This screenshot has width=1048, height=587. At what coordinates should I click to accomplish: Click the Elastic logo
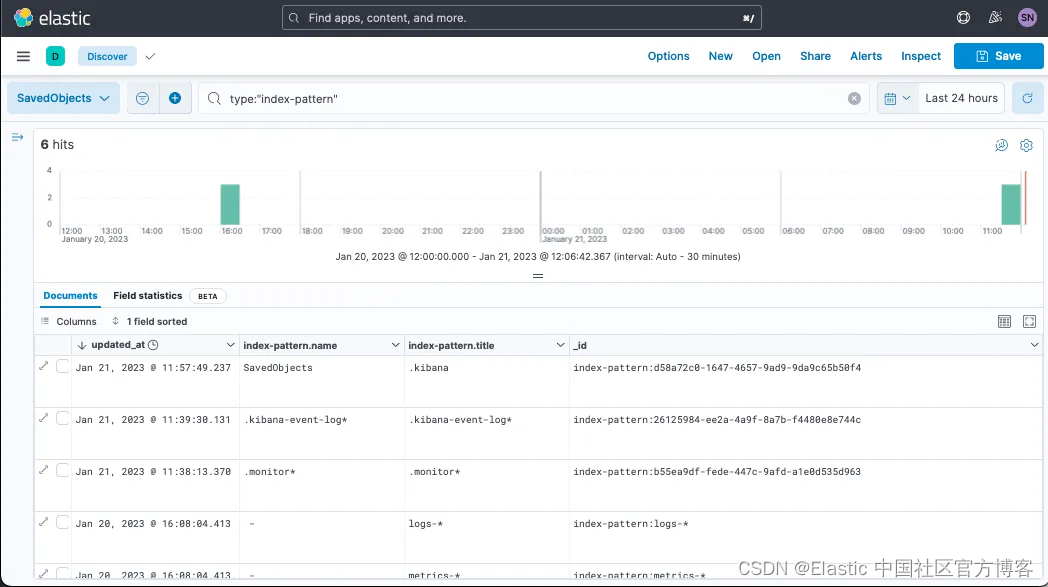click(x=52, y=18)
